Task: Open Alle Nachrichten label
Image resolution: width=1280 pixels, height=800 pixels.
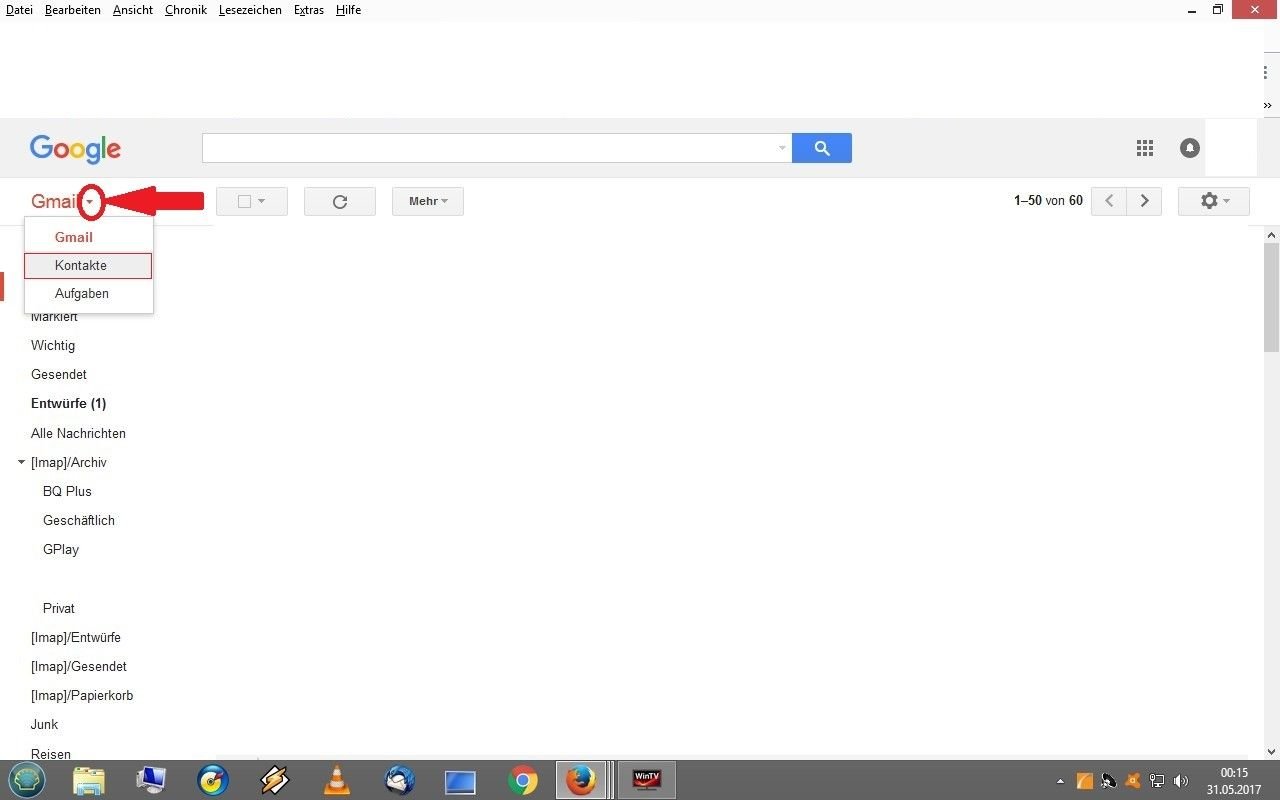Action: pyautogui.click(x=78, y=433)
